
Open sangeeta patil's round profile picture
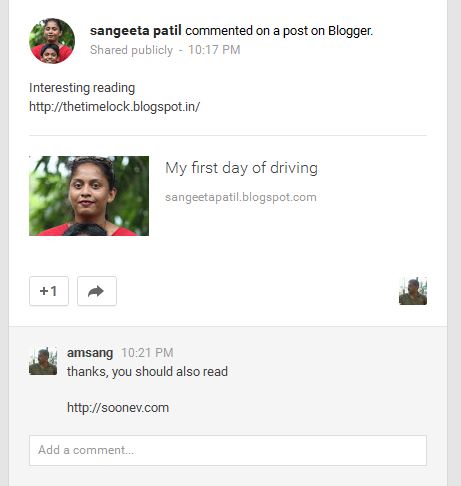click(x=52, y=41)
